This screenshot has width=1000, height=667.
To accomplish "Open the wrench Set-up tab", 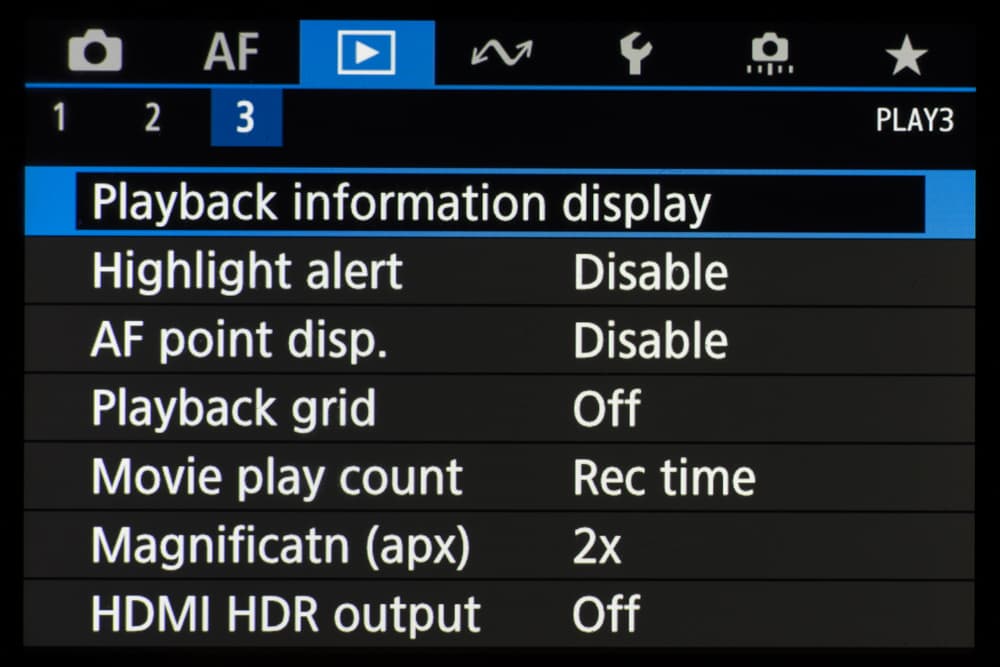I will (x=635, y=53).
